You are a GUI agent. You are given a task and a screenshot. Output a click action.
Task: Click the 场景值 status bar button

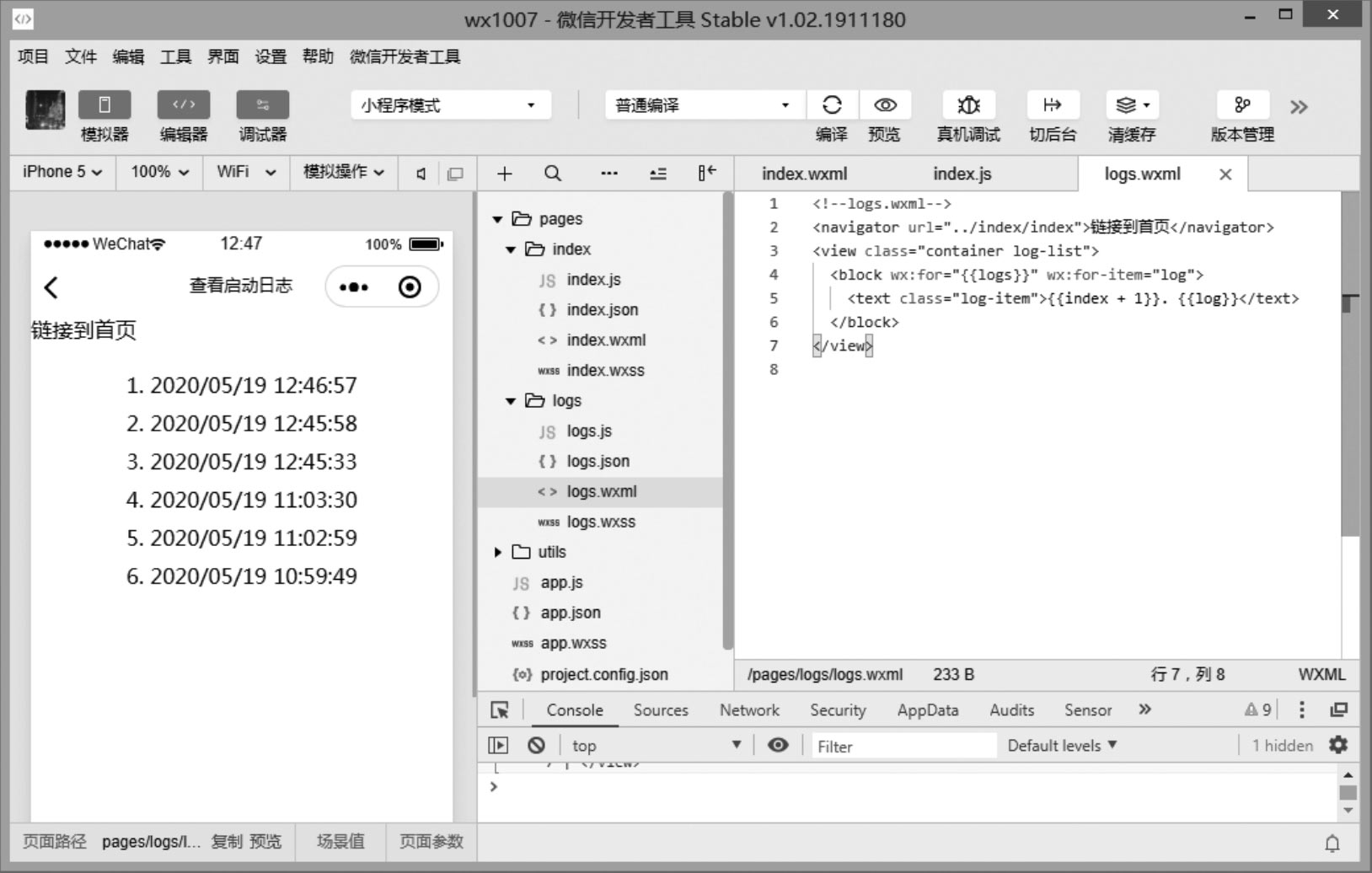(341, 842)
